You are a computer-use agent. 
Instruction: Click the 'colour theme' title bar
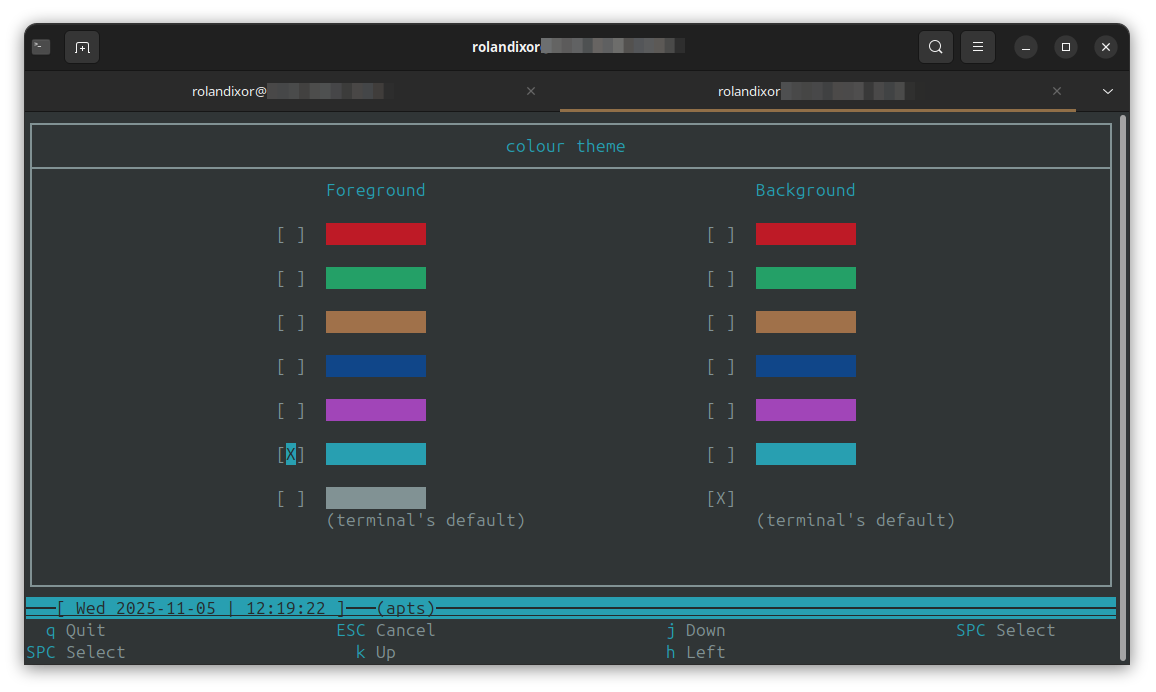pyautogui.click(x=566, y=146)
